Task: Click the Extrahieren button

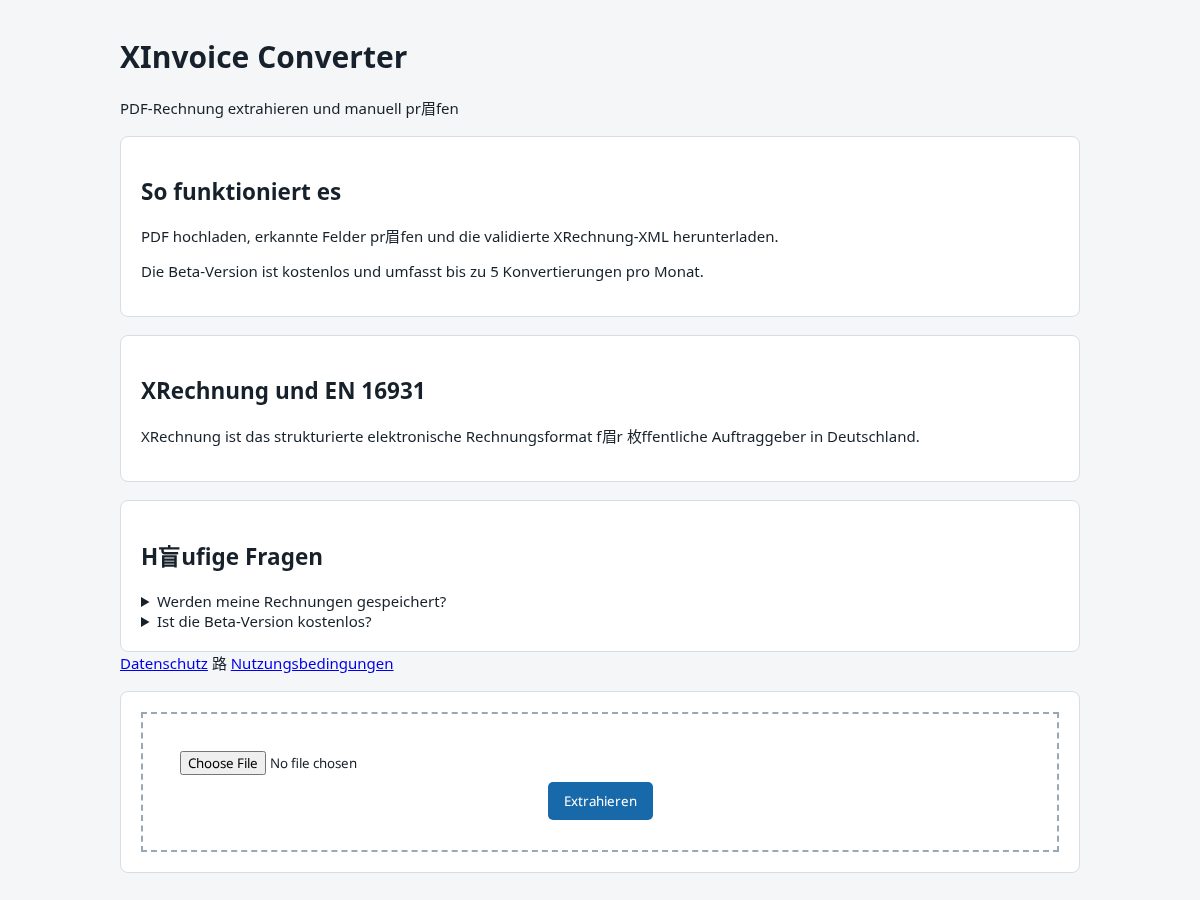Action: pos(600,801)
